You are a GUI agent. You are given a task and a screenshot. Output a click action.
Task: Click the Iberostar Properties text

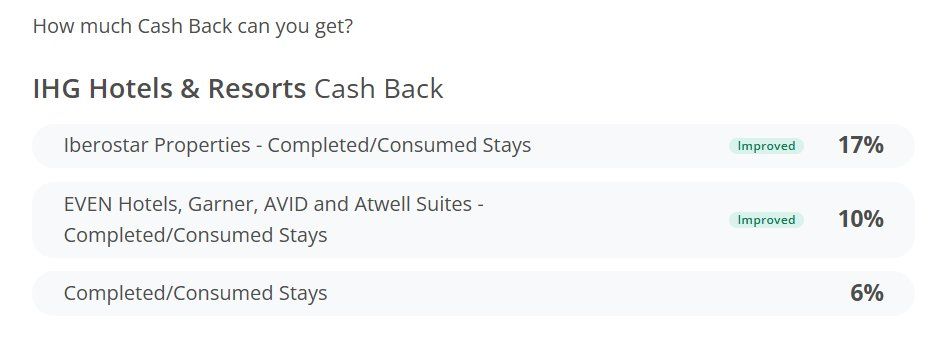pyautogui.click(x=157, y=145)
